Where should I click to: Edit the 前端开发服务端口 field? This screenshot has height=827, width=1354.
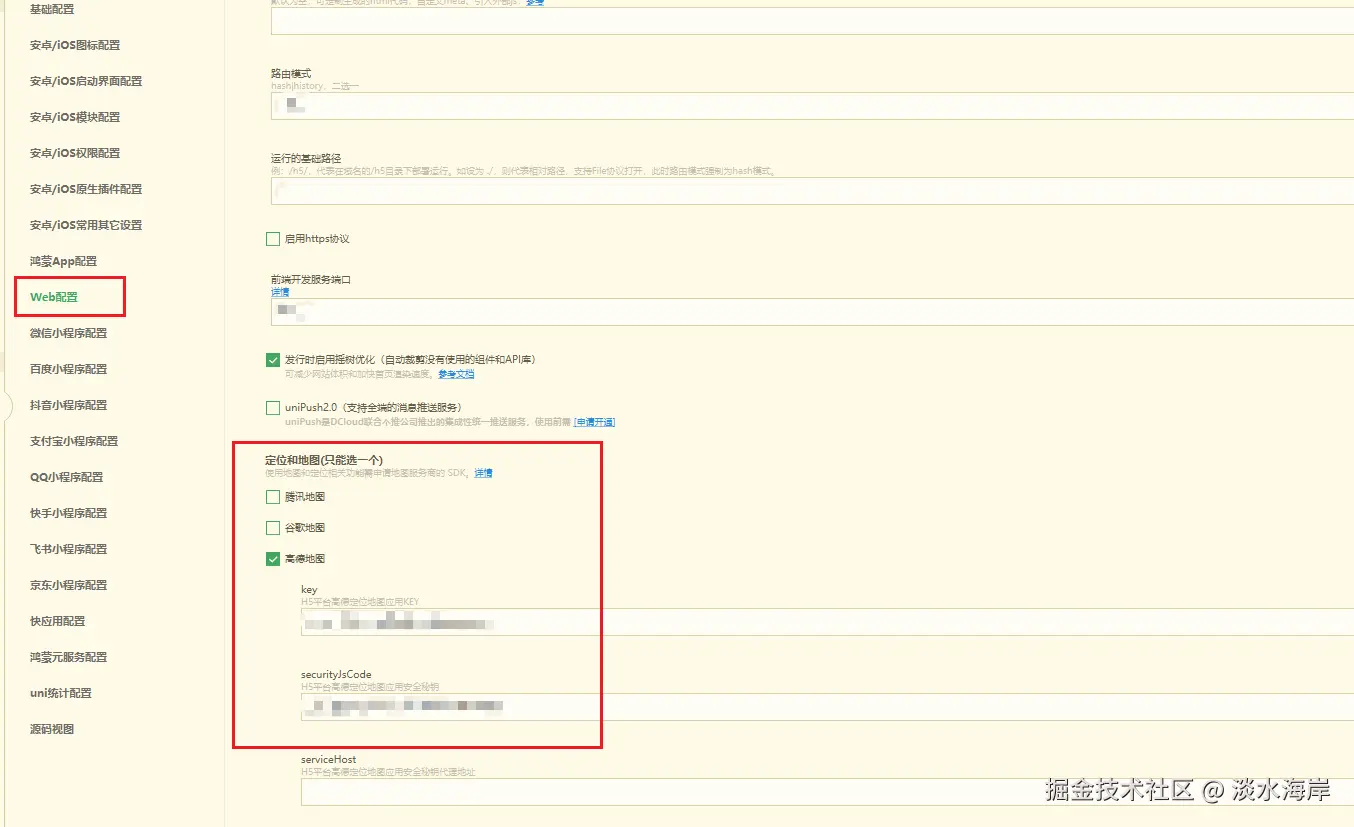pyautogui.click(x=812, y=312)
